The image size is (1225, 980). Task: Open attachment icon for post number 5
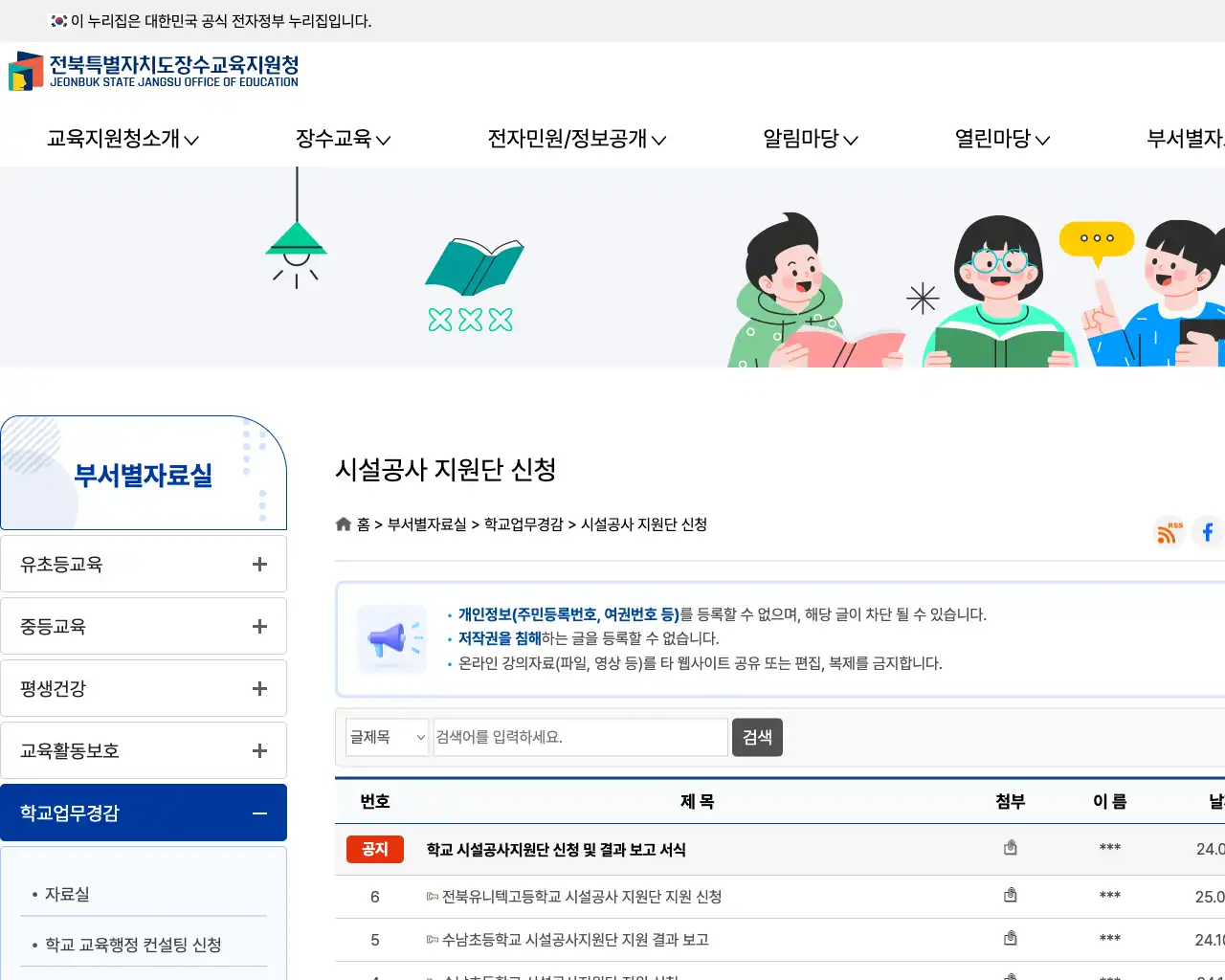point(1010,939)
